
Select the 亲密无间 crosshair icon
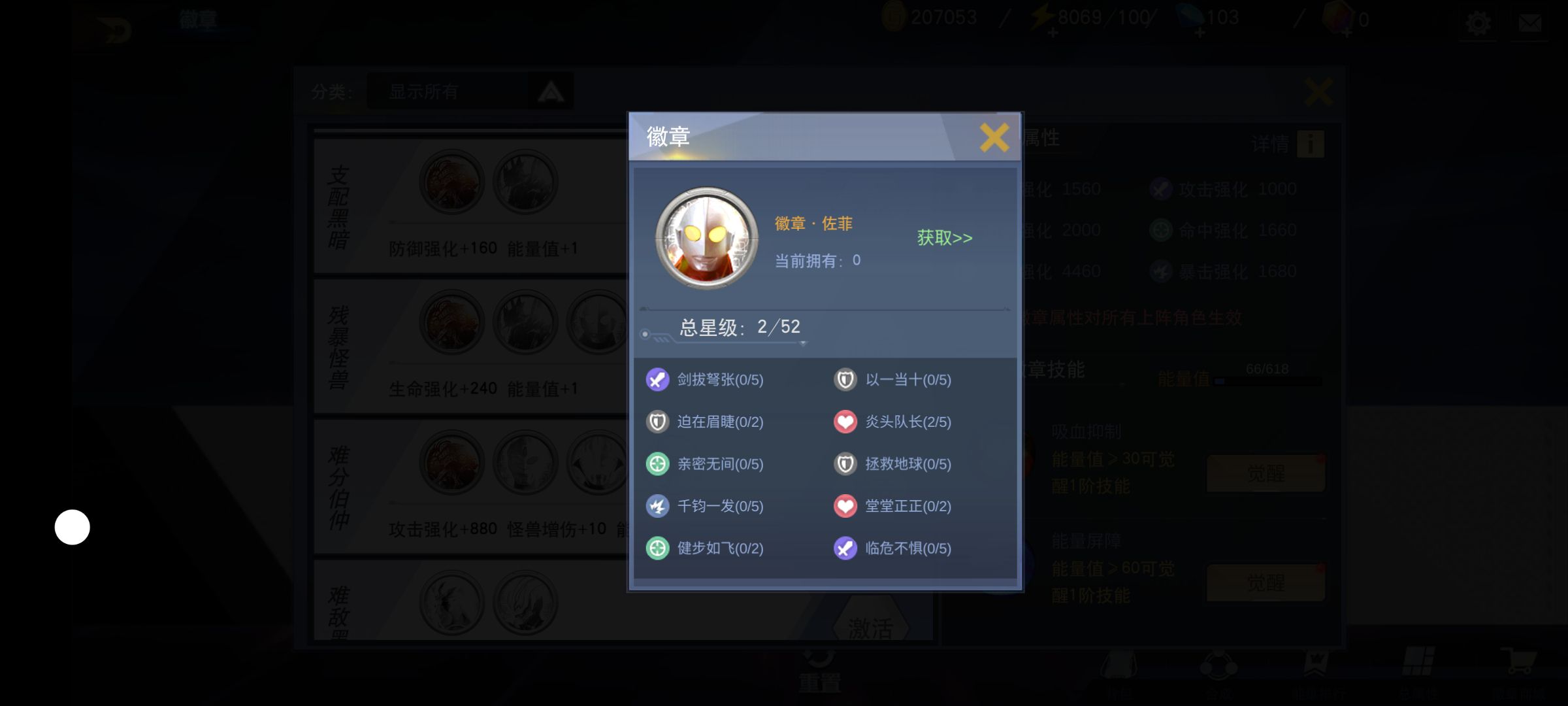pyautogui.click(x=657, y=464)
